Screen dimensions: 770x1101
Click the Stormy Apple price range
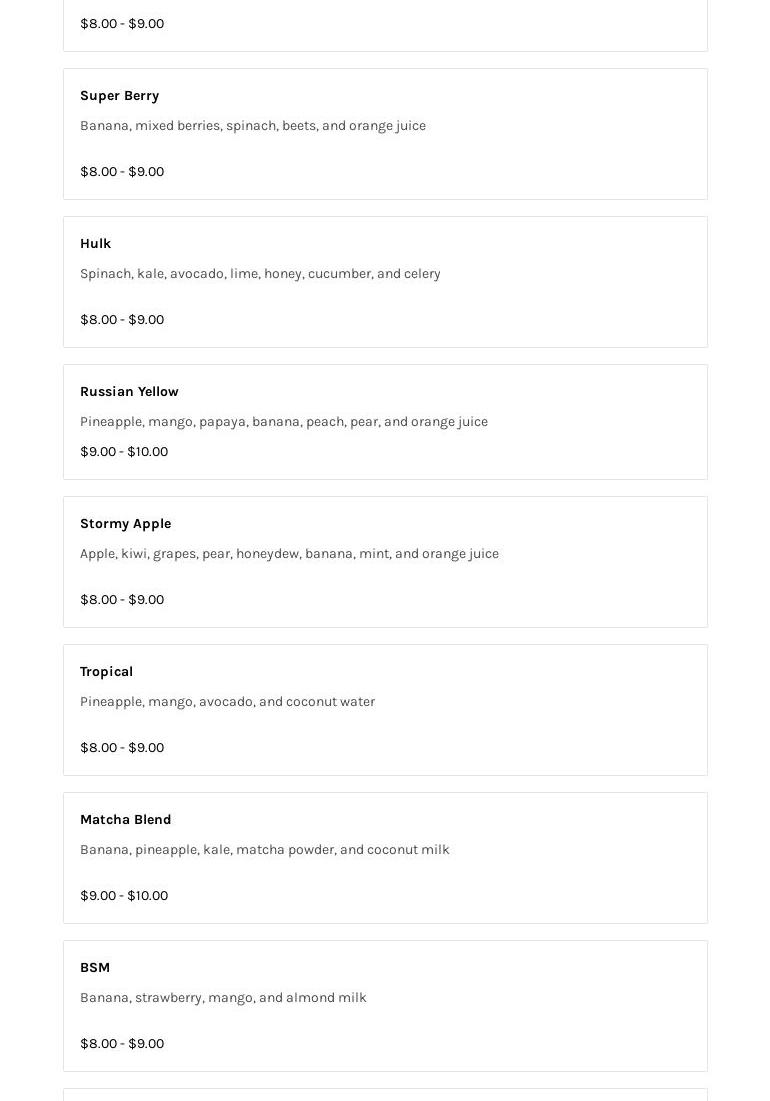(x=122, y=600)
